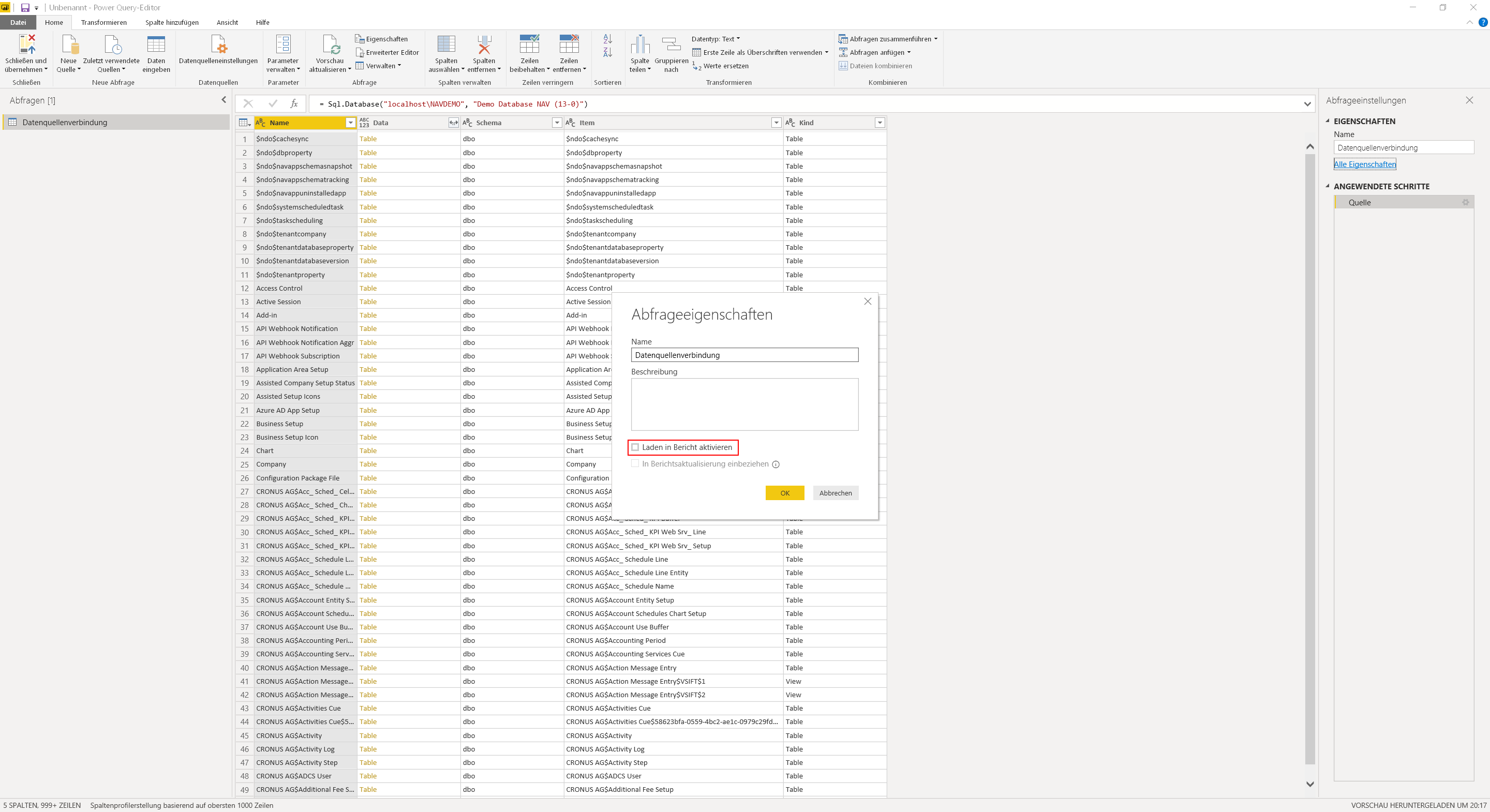1490x812 pixels.
Task: Click the Gruppieren nach icon
Action: point(671,44)
